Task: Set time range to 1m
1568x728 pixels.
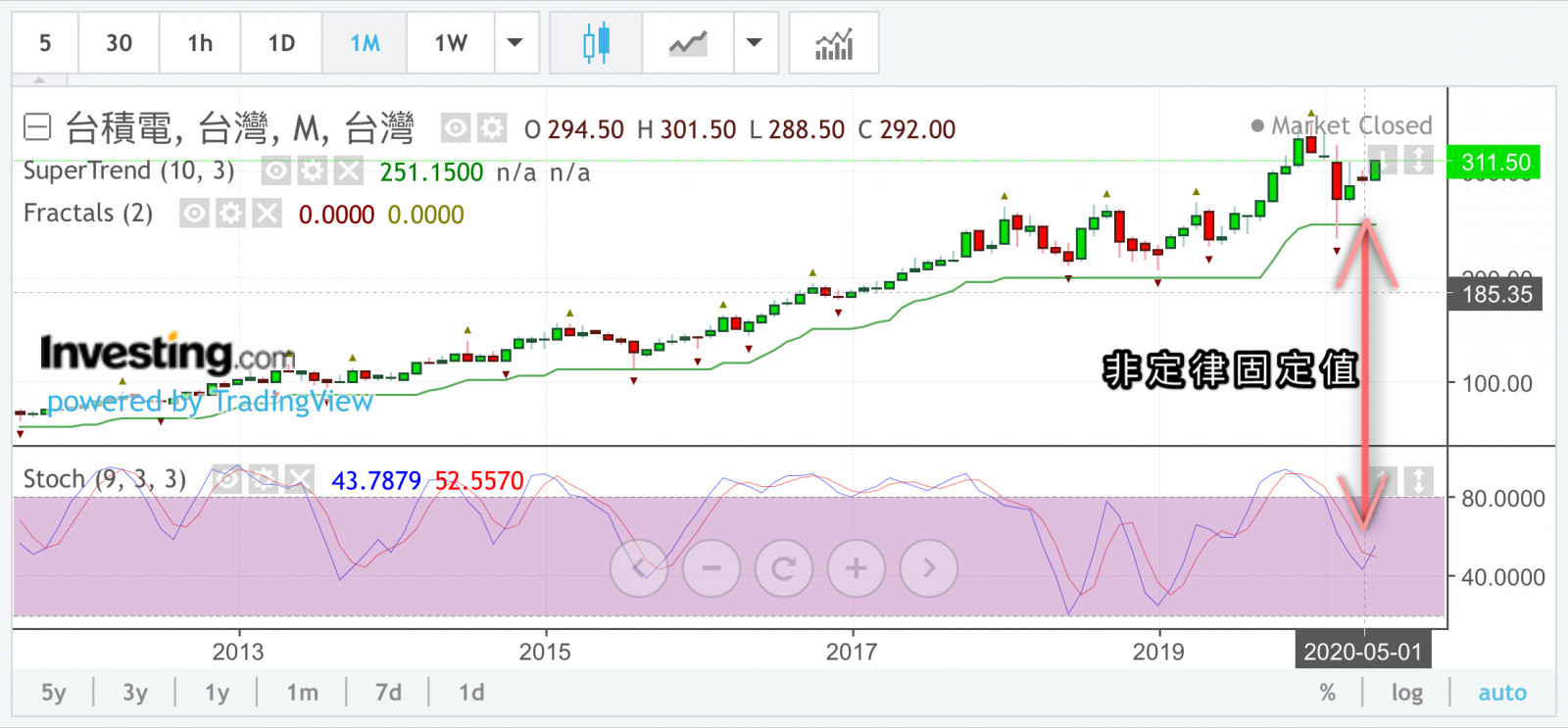Action: point(302,693)
